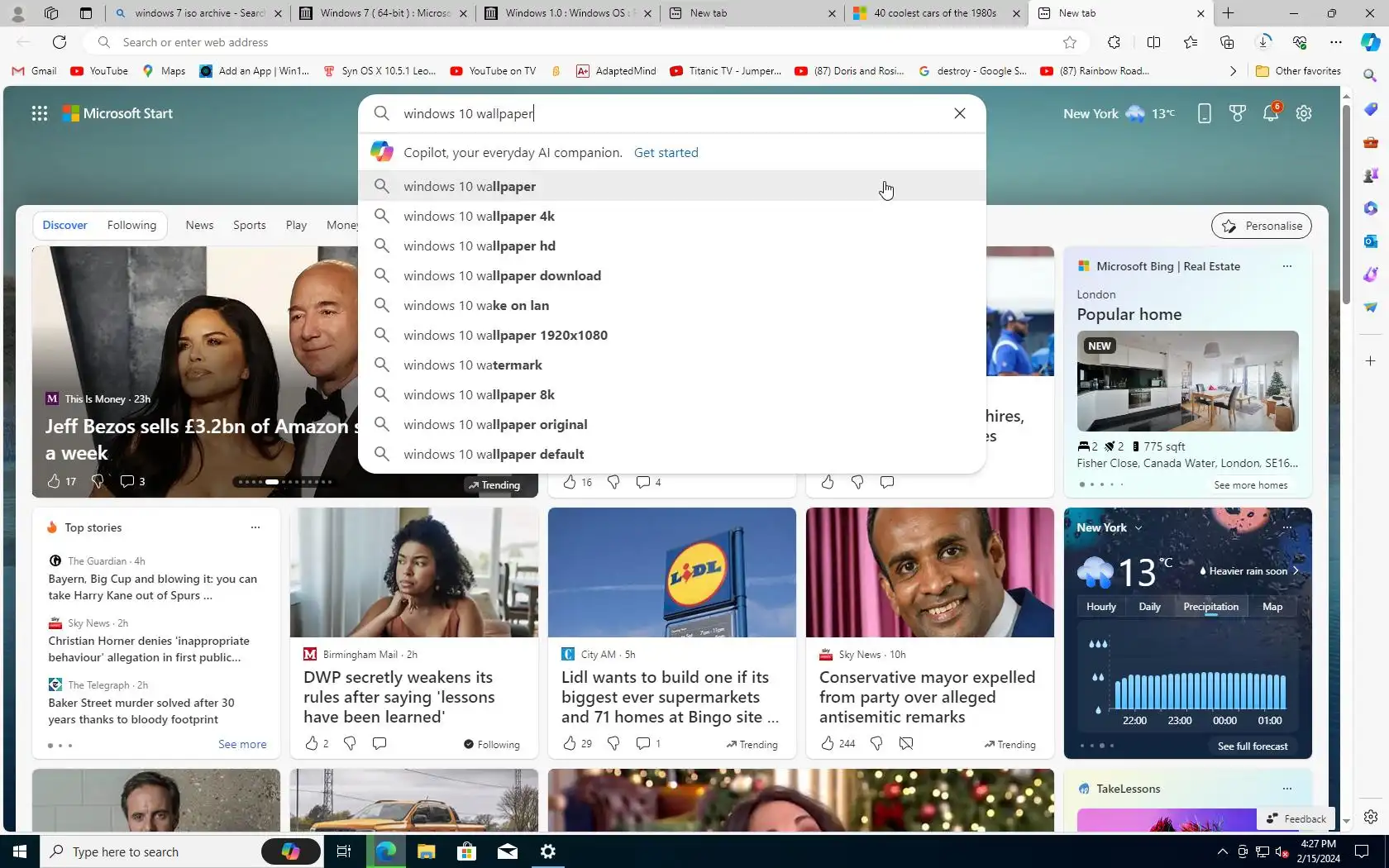Screen dimensions: 1389x868
Task: Expand Heavier rain soon alert
Action: coord(1249,570)
